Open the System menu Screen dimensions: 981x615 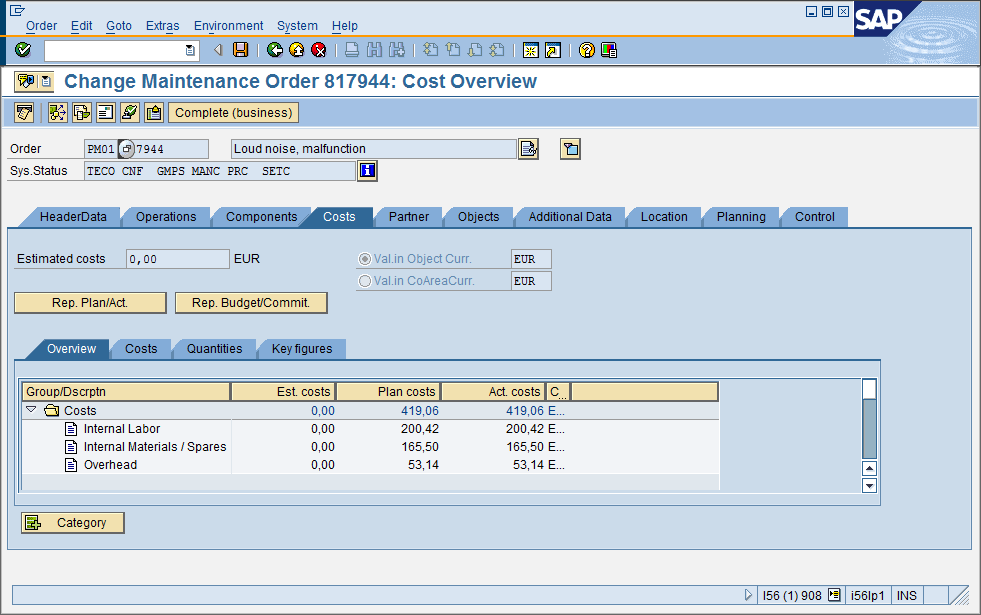pyautogui.click(x=297, y=26)
